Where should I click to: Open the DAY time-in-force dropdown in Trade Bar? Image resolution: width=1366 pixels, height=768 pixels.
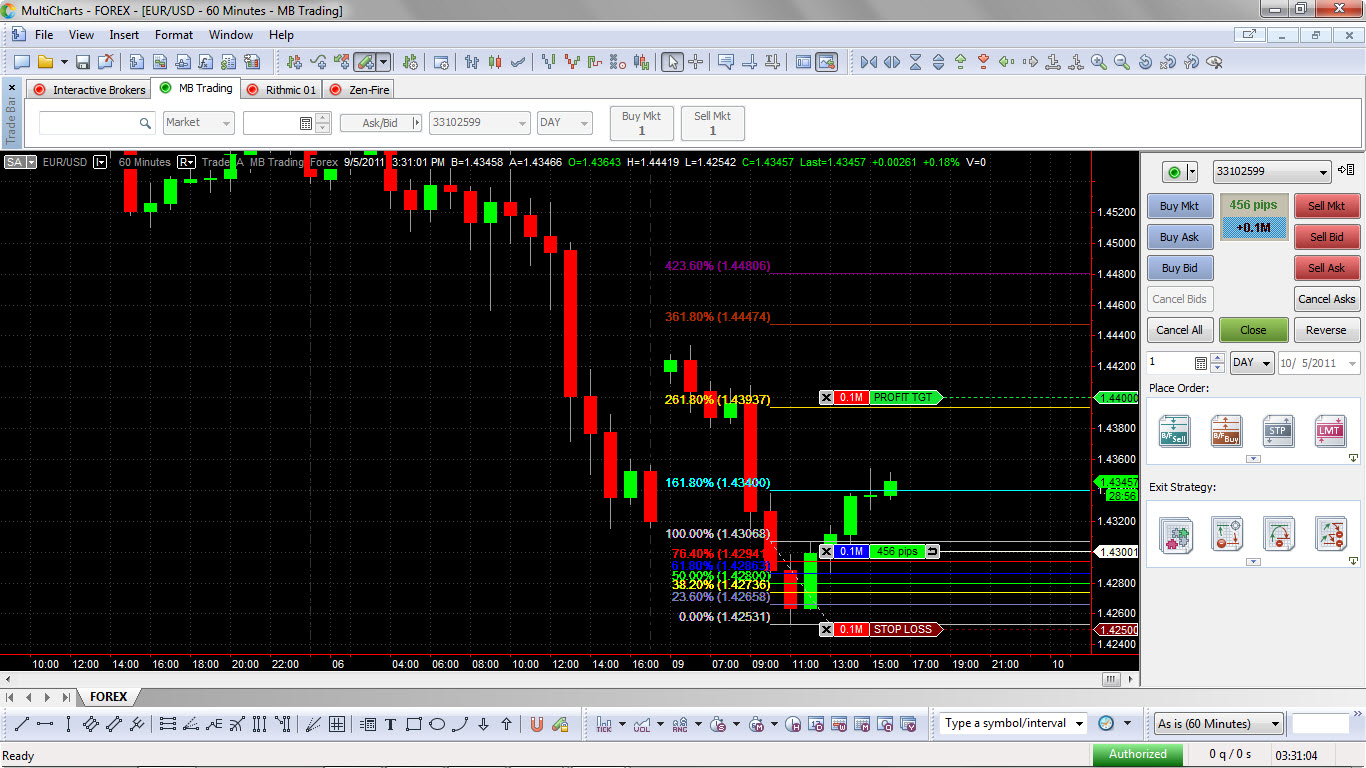pyautogui.click(x=565, y=123)
